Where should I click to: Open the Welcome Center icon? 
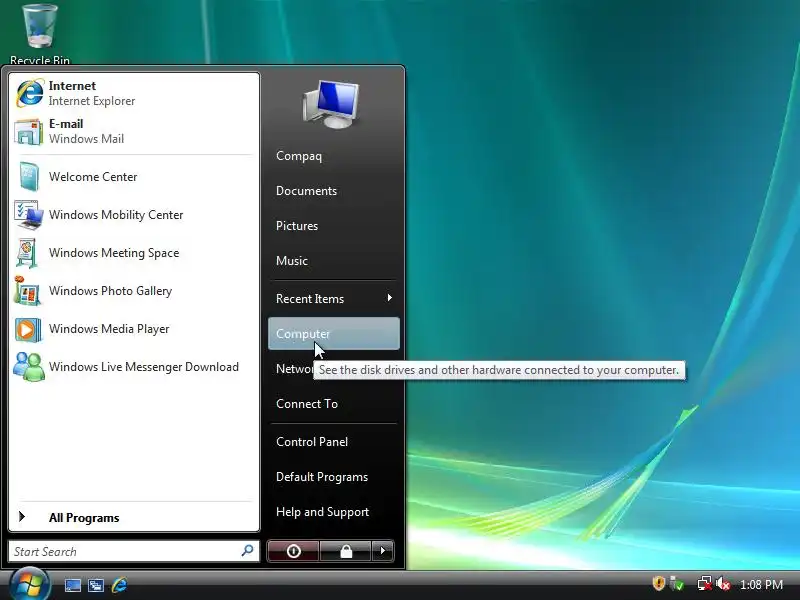pyautogui.click(x=29, y=177)
